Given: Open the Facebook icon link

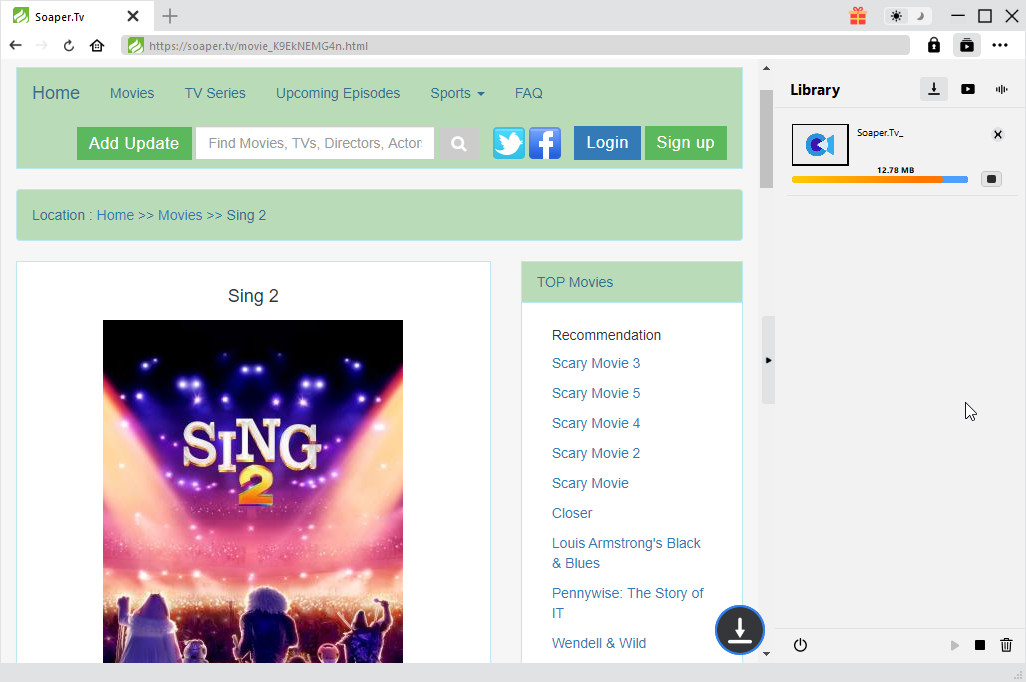Looking at the screenshot, I should [x=544, y=143].
